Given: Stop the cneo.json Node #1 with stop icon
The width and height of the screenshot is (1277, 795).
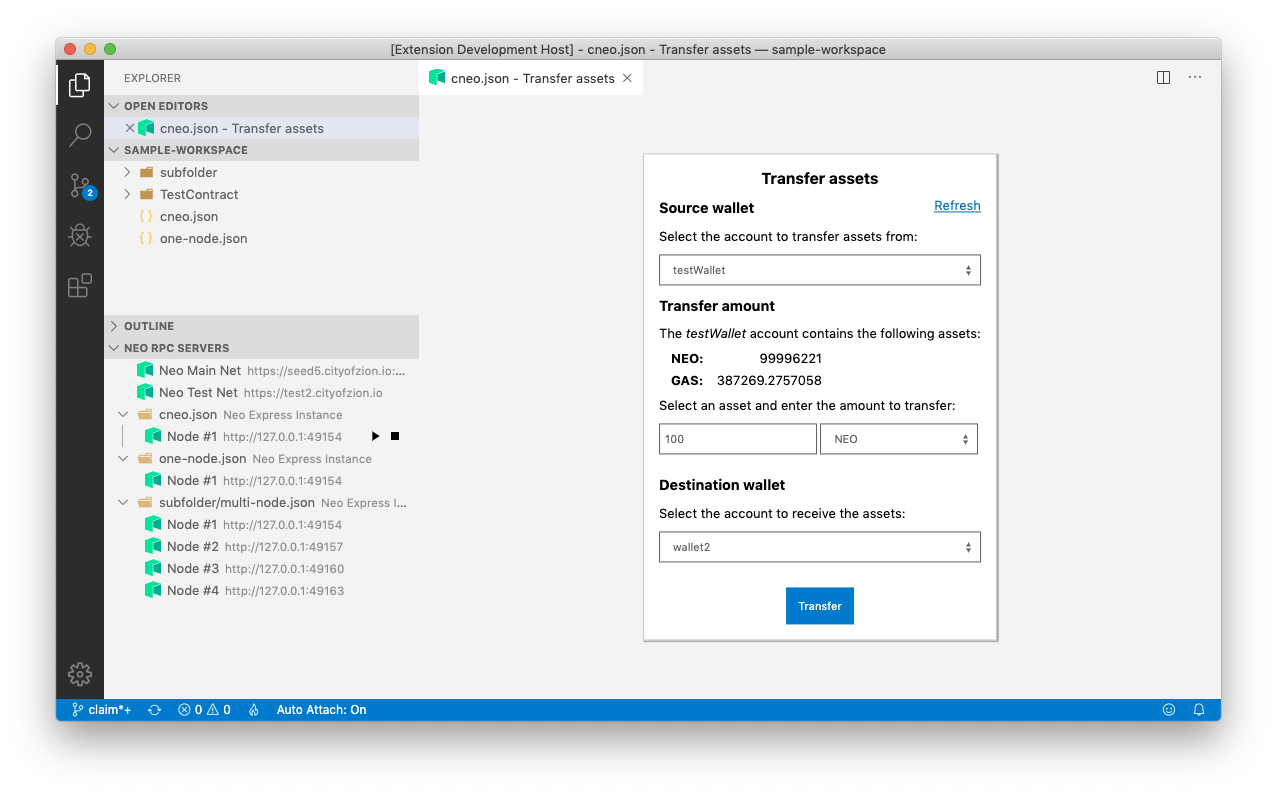Looking at the screenshot, I should click(395, 437).
